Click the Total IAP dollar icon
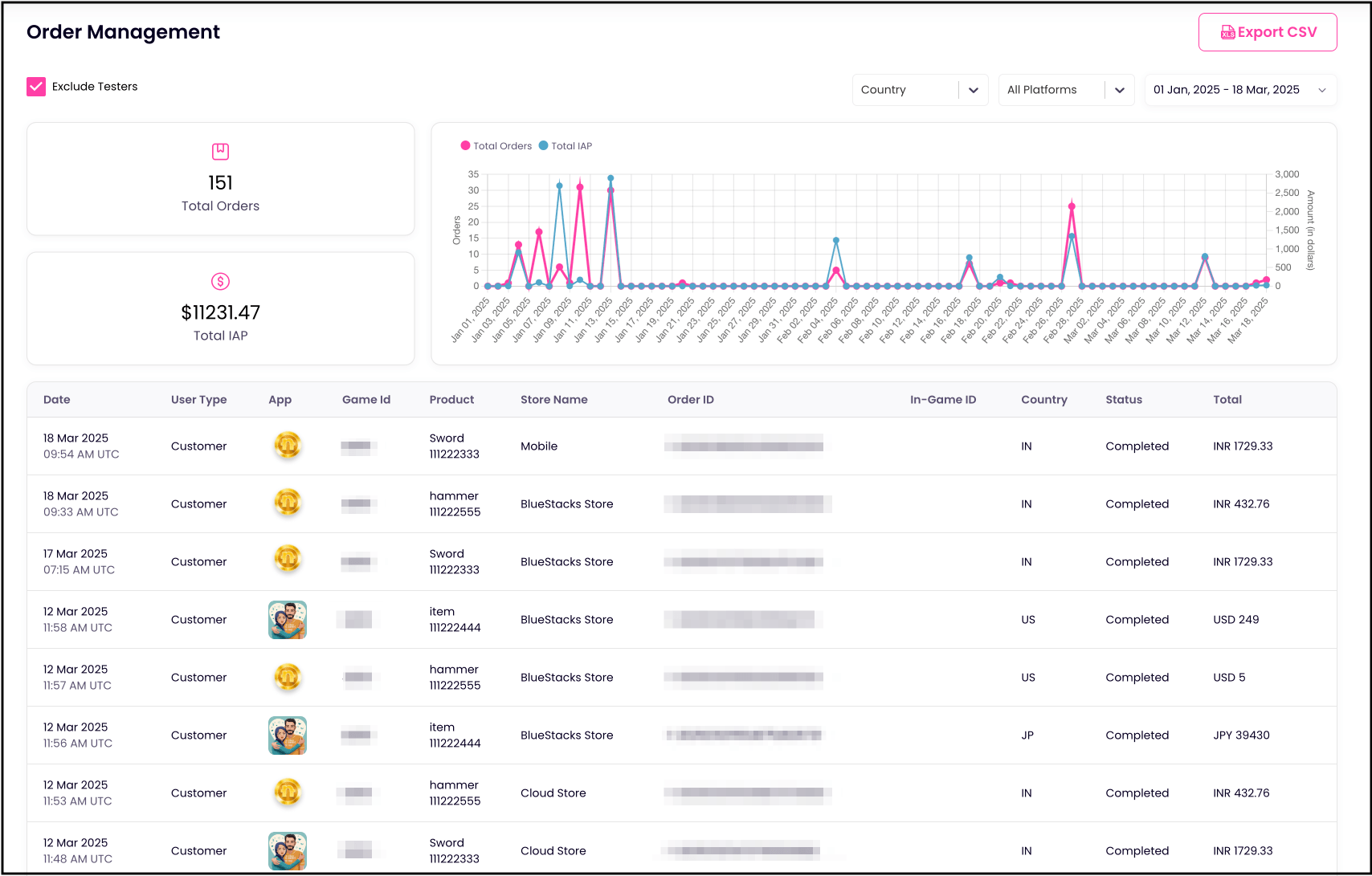This screenshot has height=876, width=1372. click(220, 281)
